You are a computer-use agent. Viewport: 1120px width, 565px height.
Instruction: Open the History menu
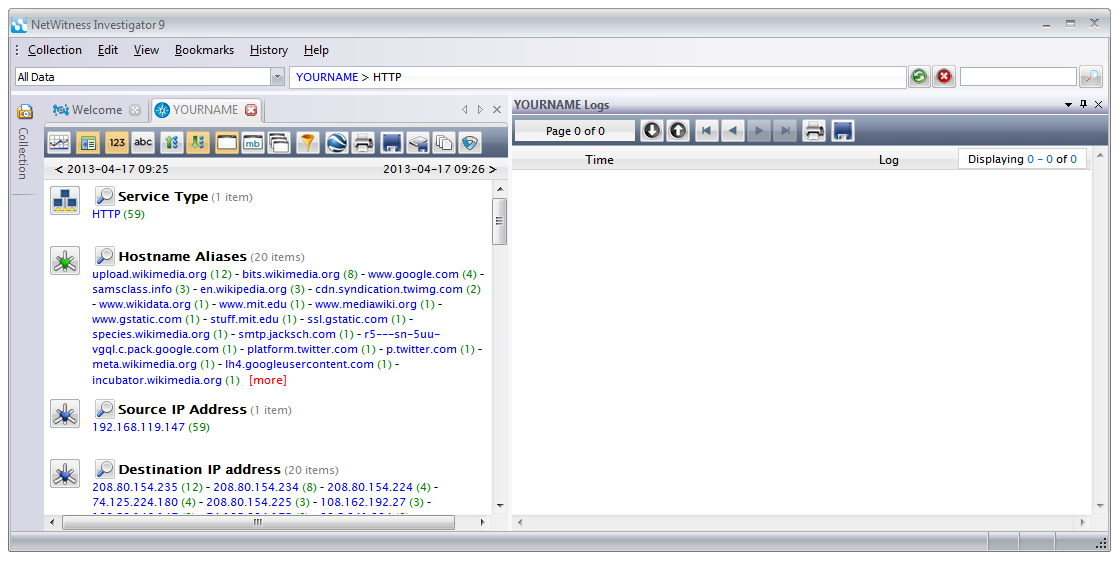click(x=269, y=50)
